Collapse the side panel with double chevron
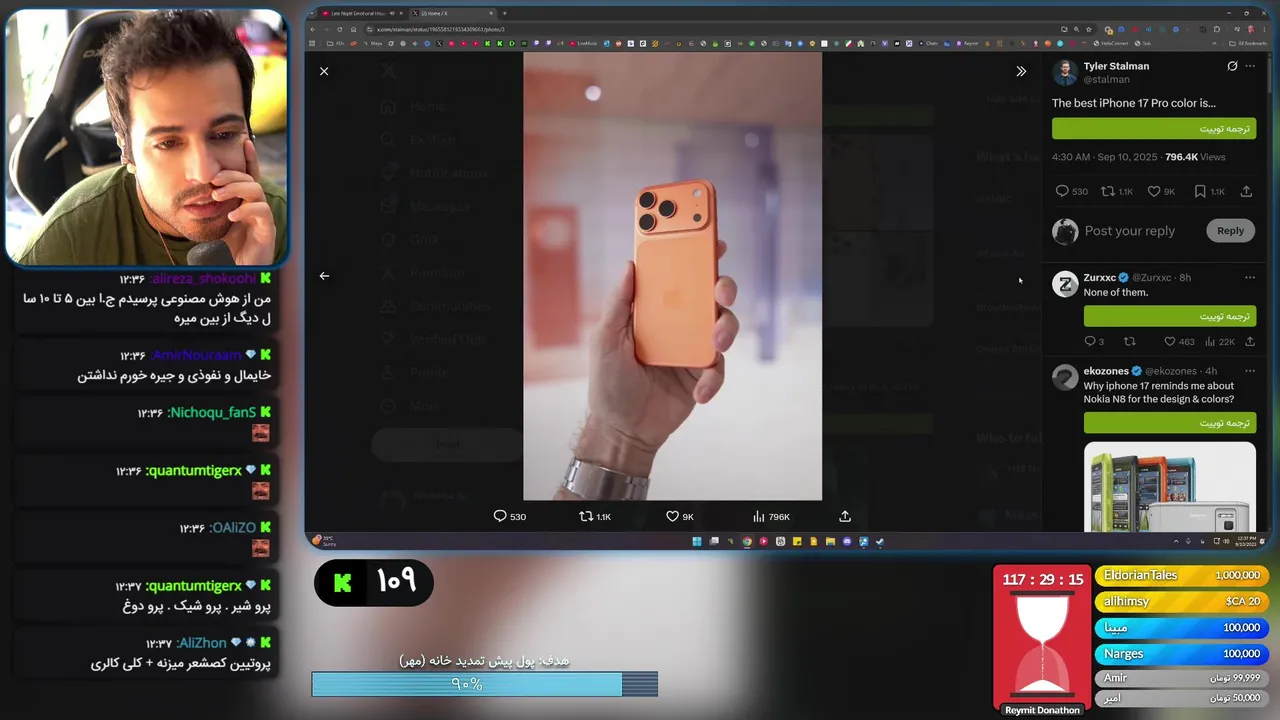This screenshot has width=1280, height=720. point(1021,71)
